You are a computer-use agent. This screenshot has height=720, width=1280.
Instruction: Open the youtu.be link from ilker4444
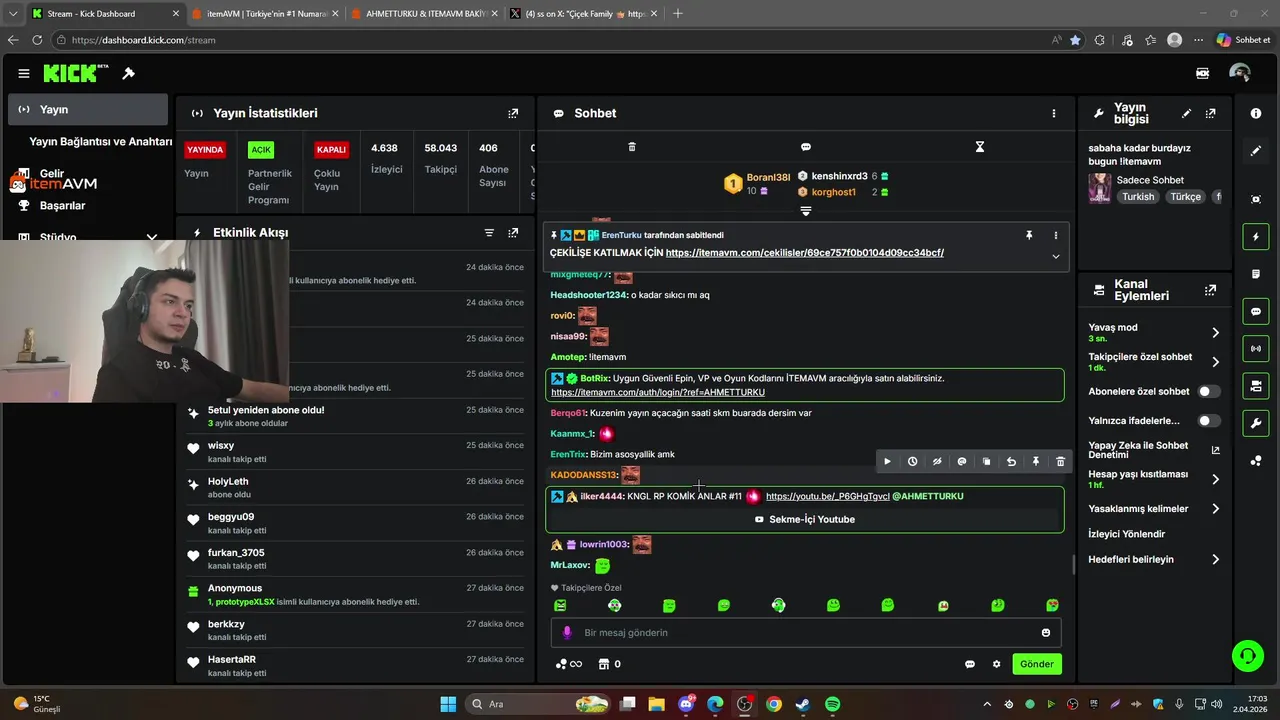tap(827, 496)
